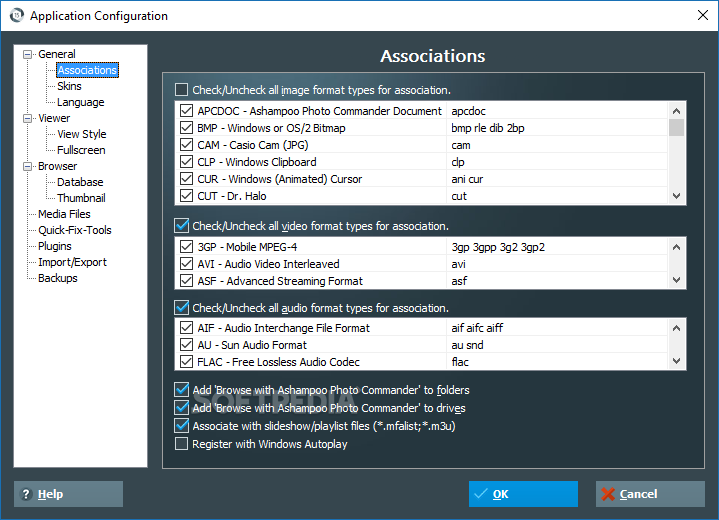This screenshot has height=520, width=719.
Task: Uncheck CUT Dr. Halo format
Action: pyautogui.click(x=186, y=195)
